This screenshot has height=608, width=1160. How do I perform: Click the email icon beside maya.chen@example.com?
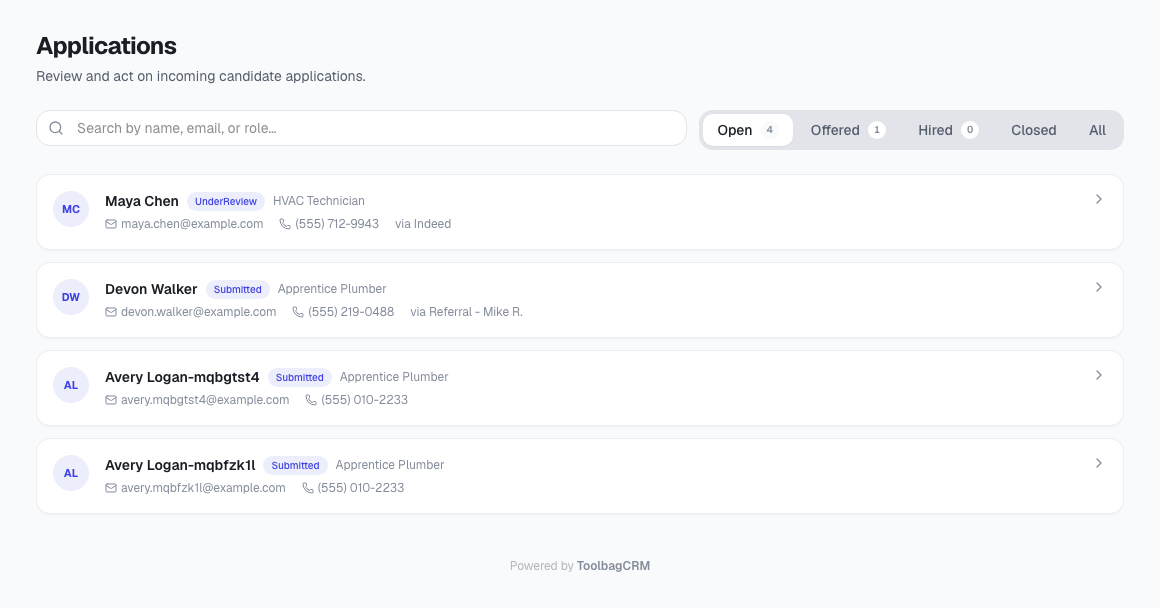coord(111,224)
